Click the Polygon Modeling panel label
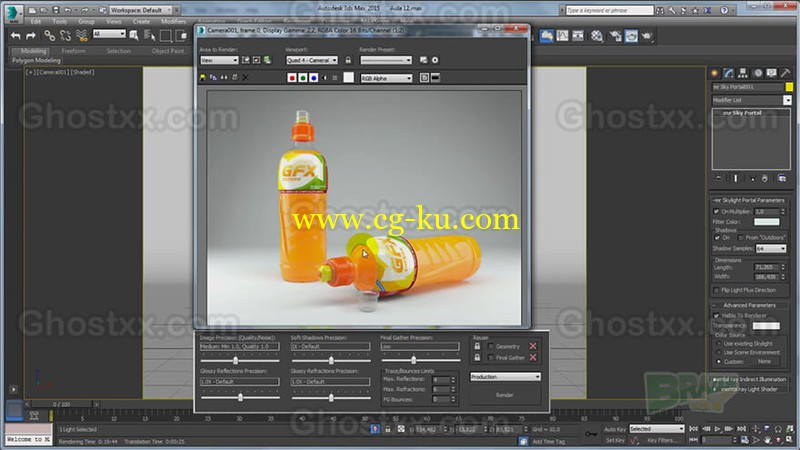800x450 pixels. pos(36,60)
